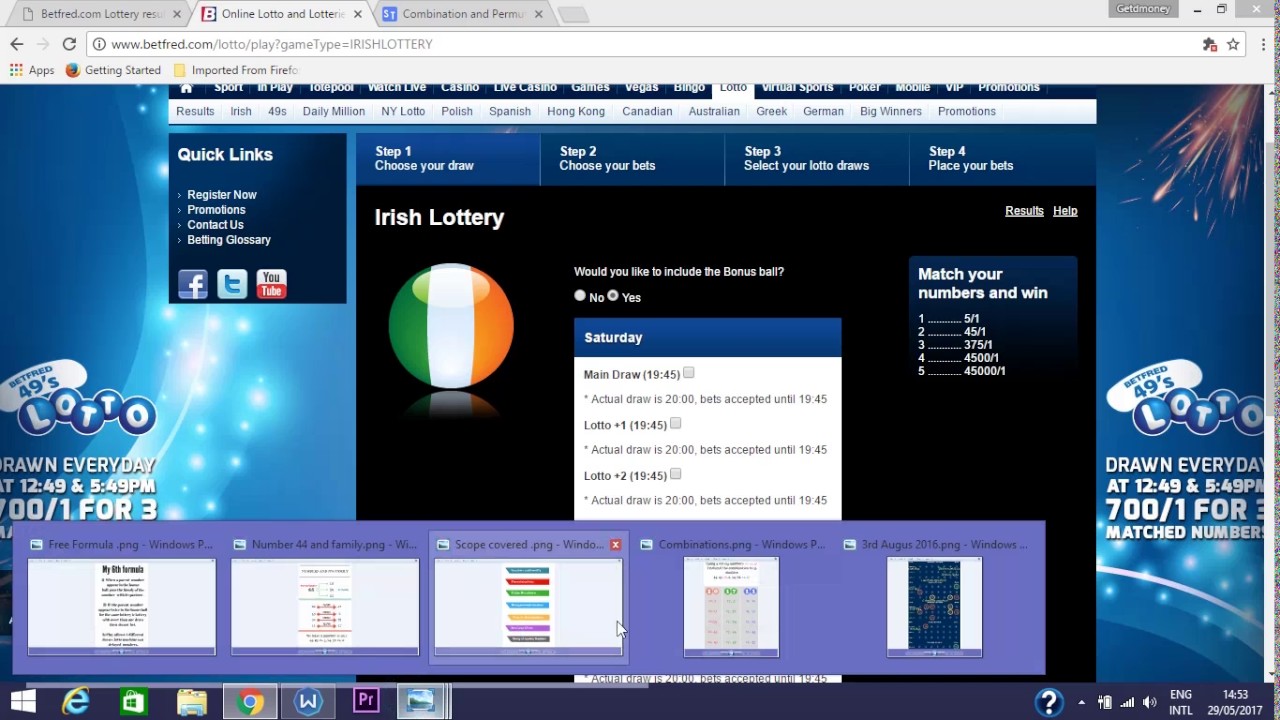The height and width of the screenshot is (720, 1280).
Task: Click Promotions in Quick Links
Action: pos(216,210)
